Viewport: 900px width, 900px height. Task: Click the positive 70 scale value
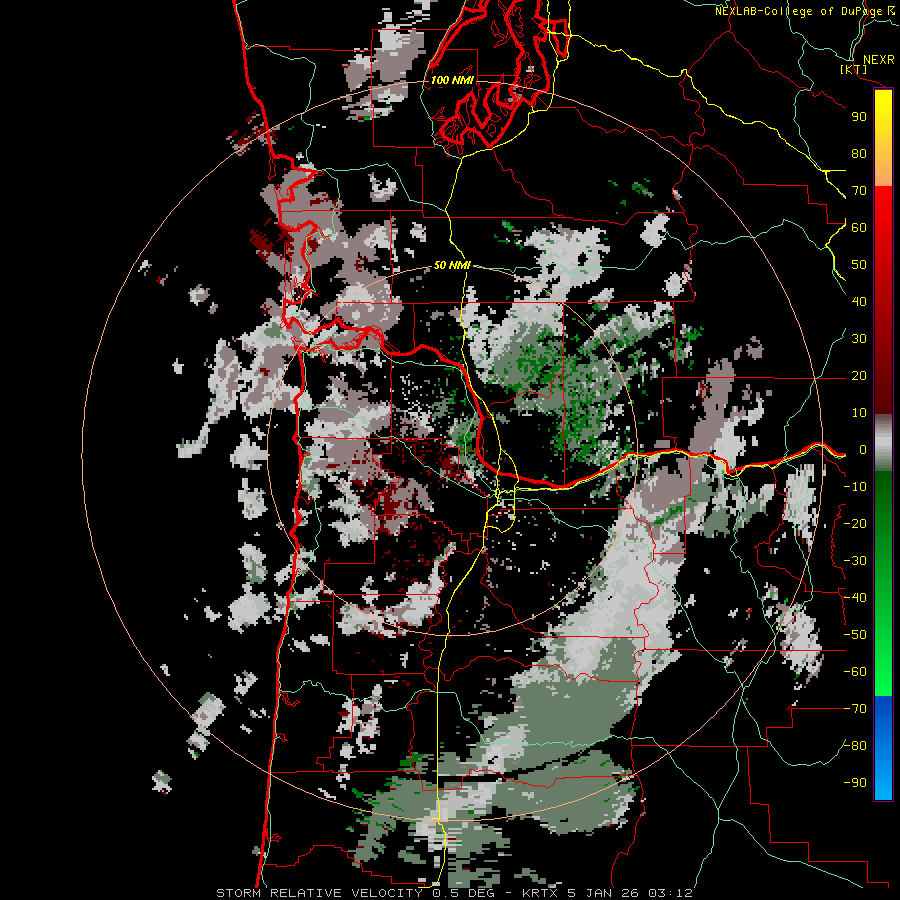859,191
